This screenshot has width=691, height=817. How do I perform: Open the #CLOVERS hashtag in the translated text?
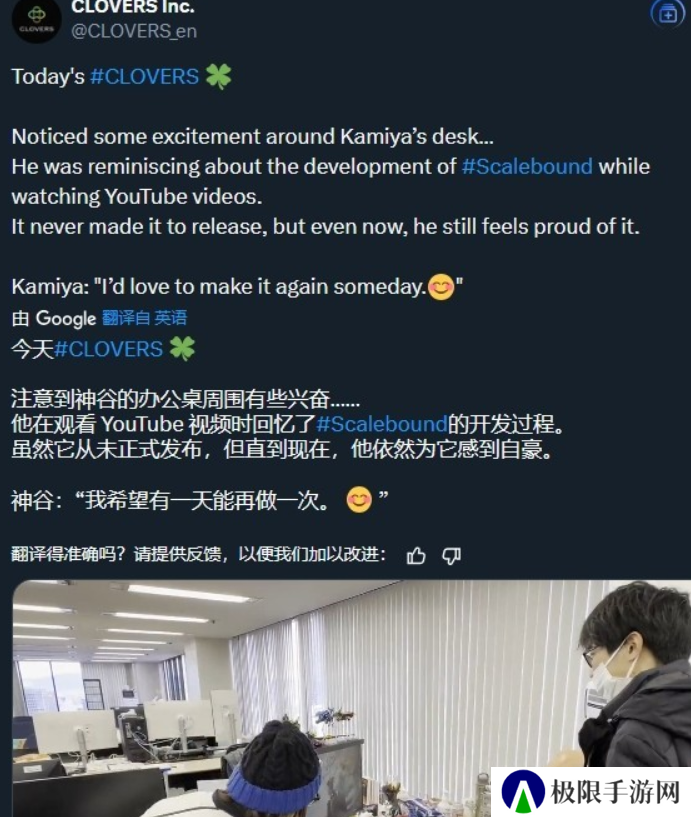108,349
